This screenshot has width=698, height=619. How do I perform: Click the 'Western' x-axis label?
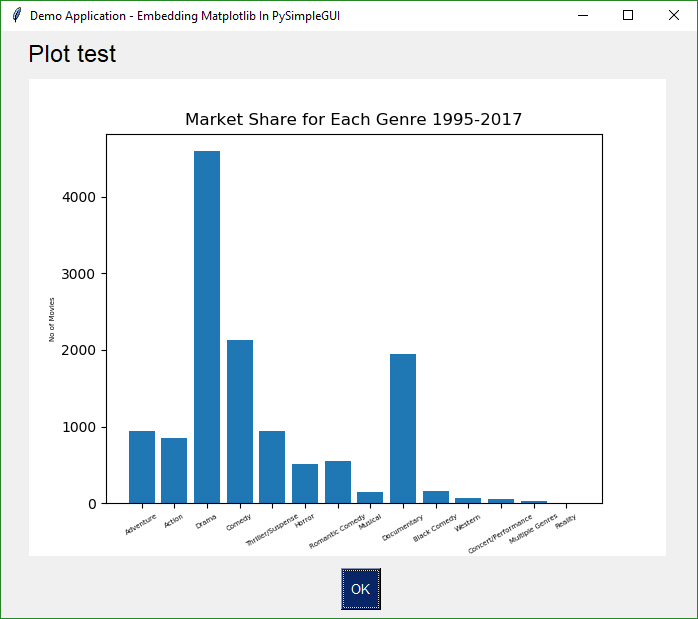coord(467,523)
